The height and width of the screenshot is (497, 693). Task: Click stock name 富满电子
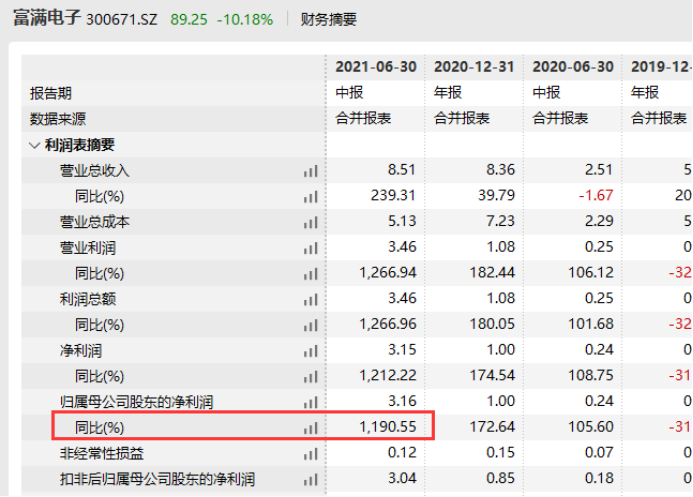[47, 18]
